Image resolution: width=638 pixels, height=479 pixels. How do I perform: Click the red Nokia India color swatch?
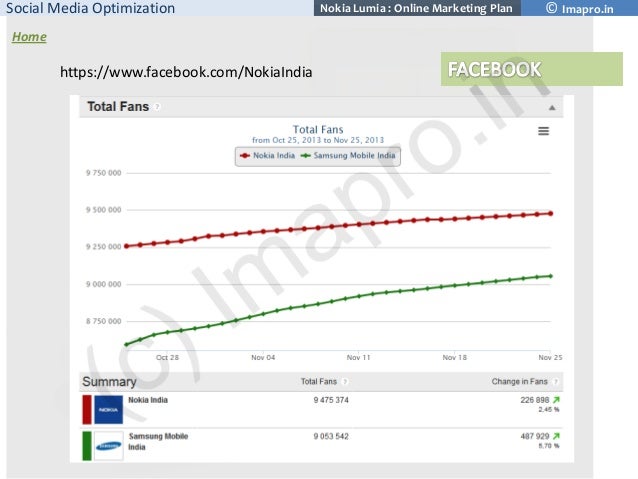[87, 409]
